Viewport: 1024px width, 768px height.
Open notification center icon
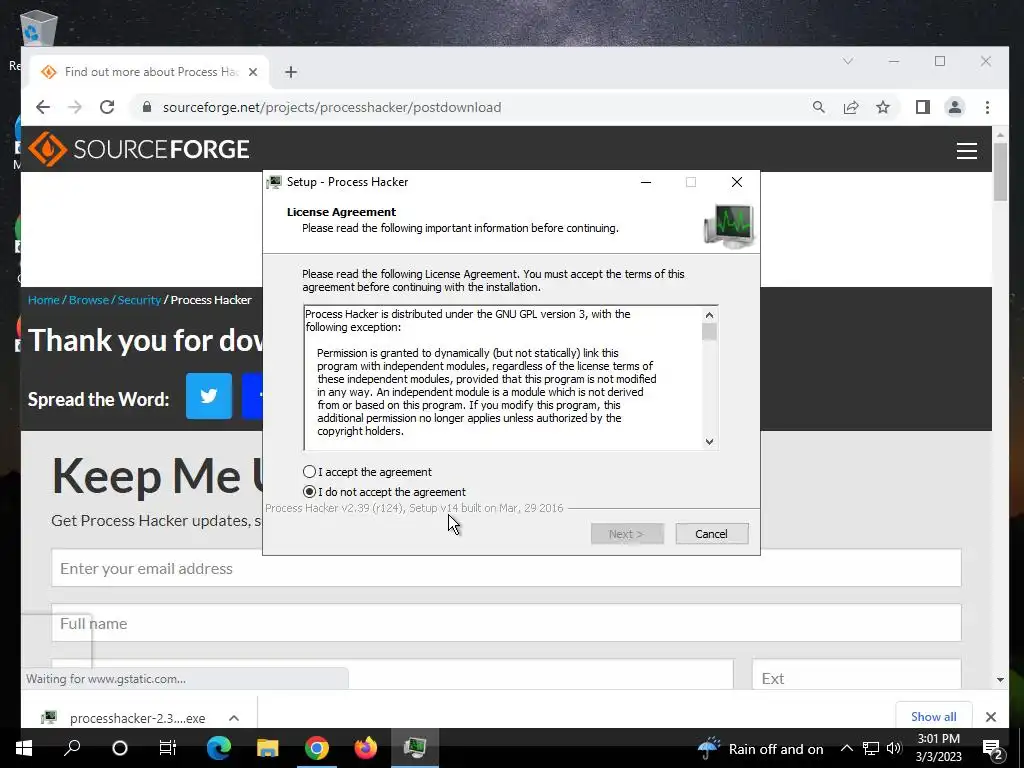point(992,748)
